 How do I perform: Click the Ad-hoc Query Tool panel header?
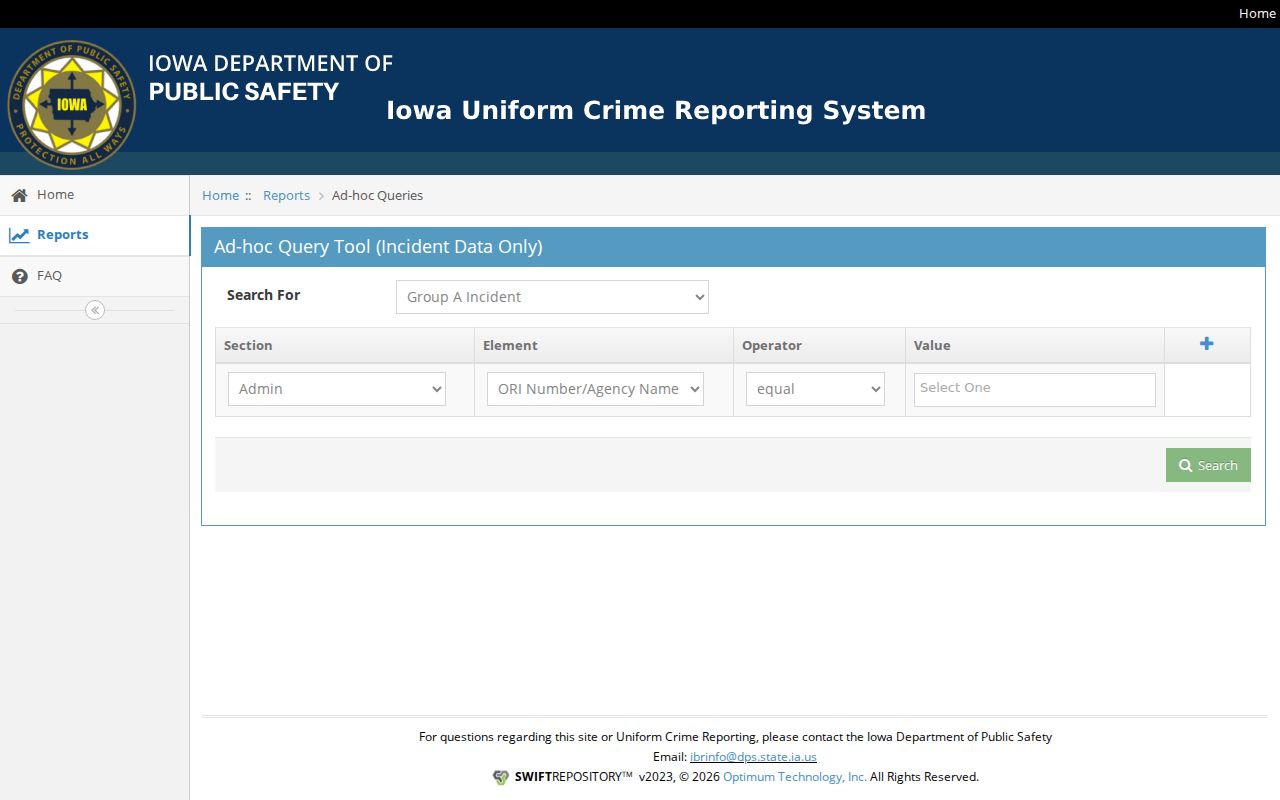pyautogui.click(x=733, y=247)
